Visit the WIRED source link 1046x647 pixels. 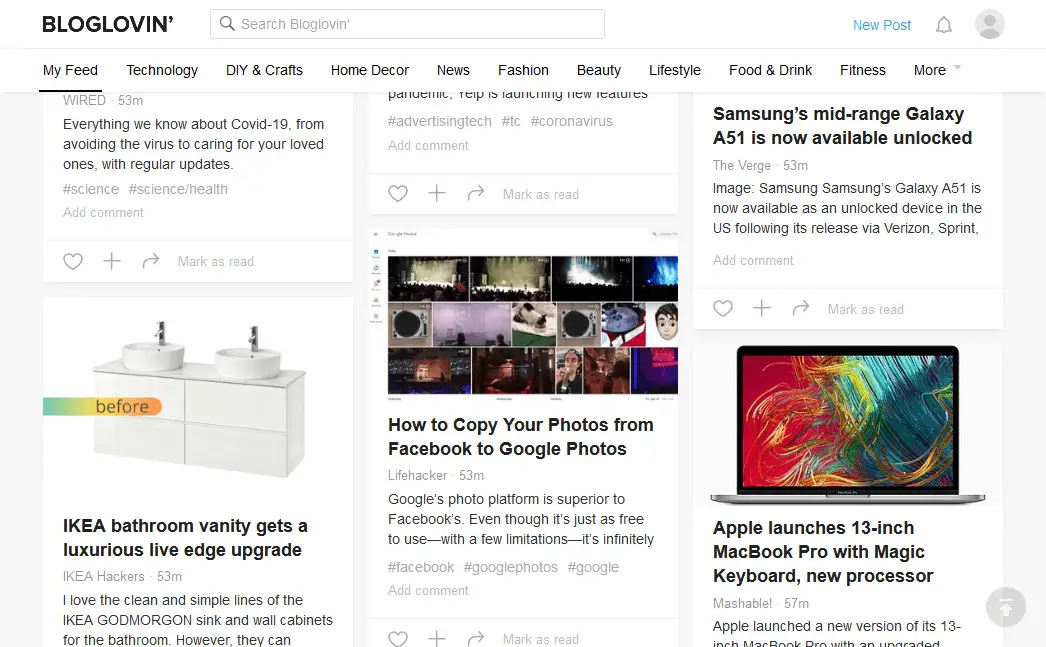(84, 100)
